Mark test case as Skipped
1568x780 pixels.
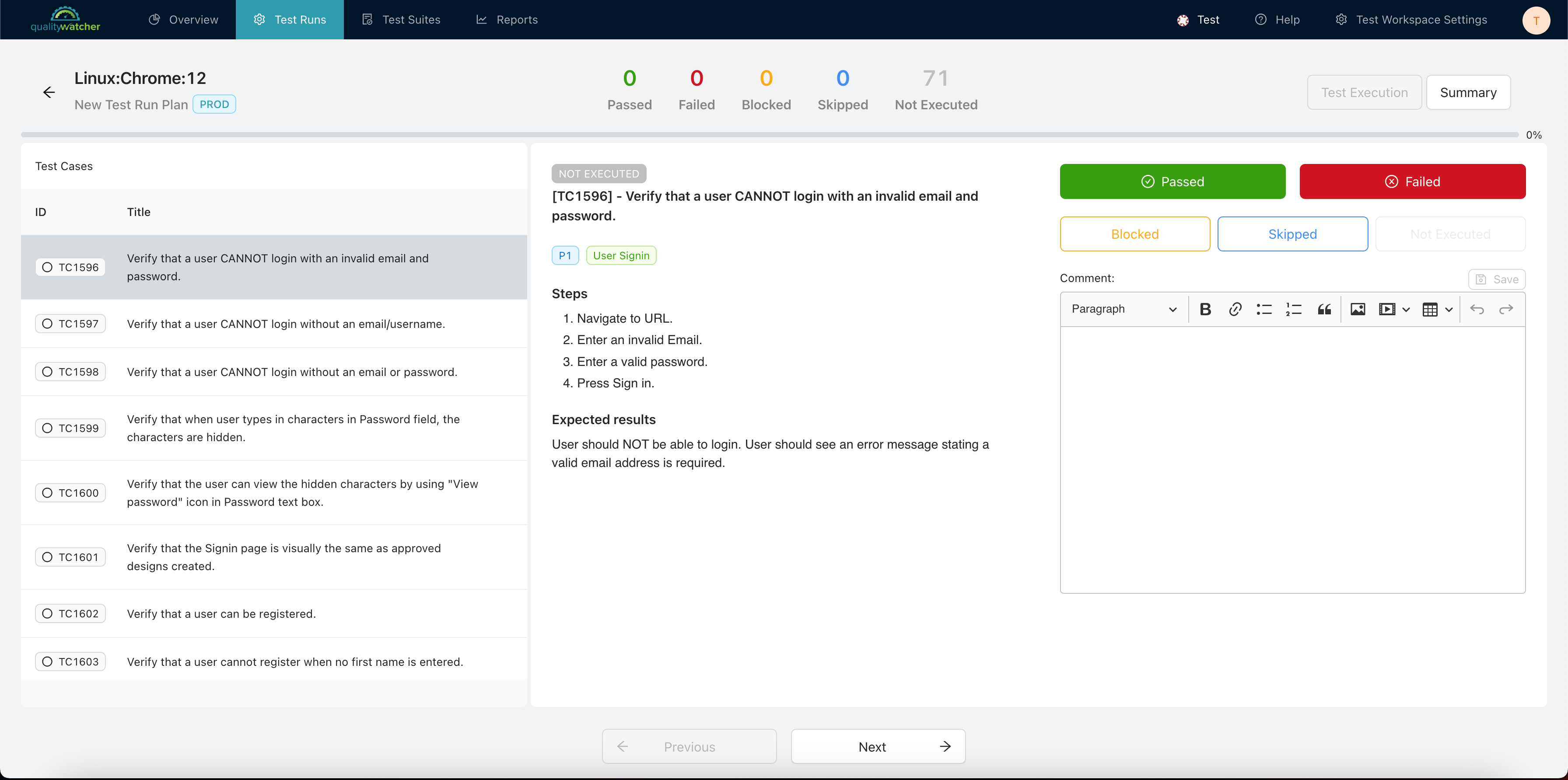1292,234
